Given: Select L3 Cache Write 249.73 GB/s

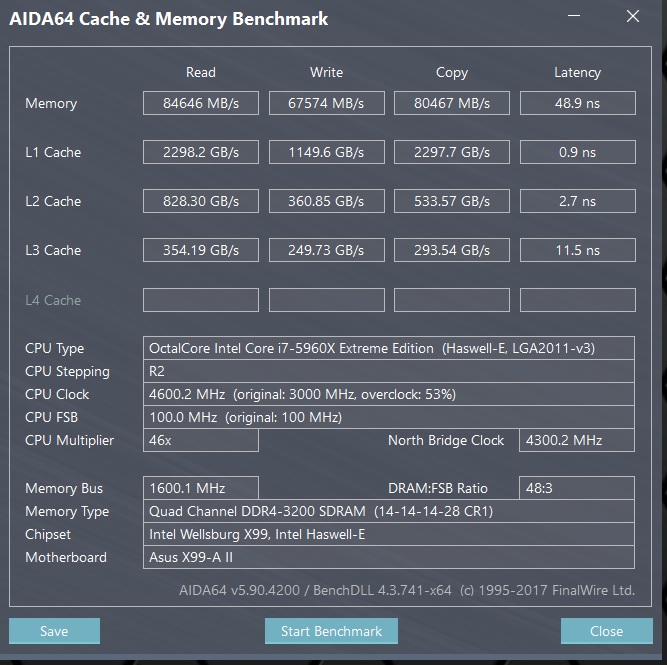Looking at the screenshot, I should pos(327,250).
